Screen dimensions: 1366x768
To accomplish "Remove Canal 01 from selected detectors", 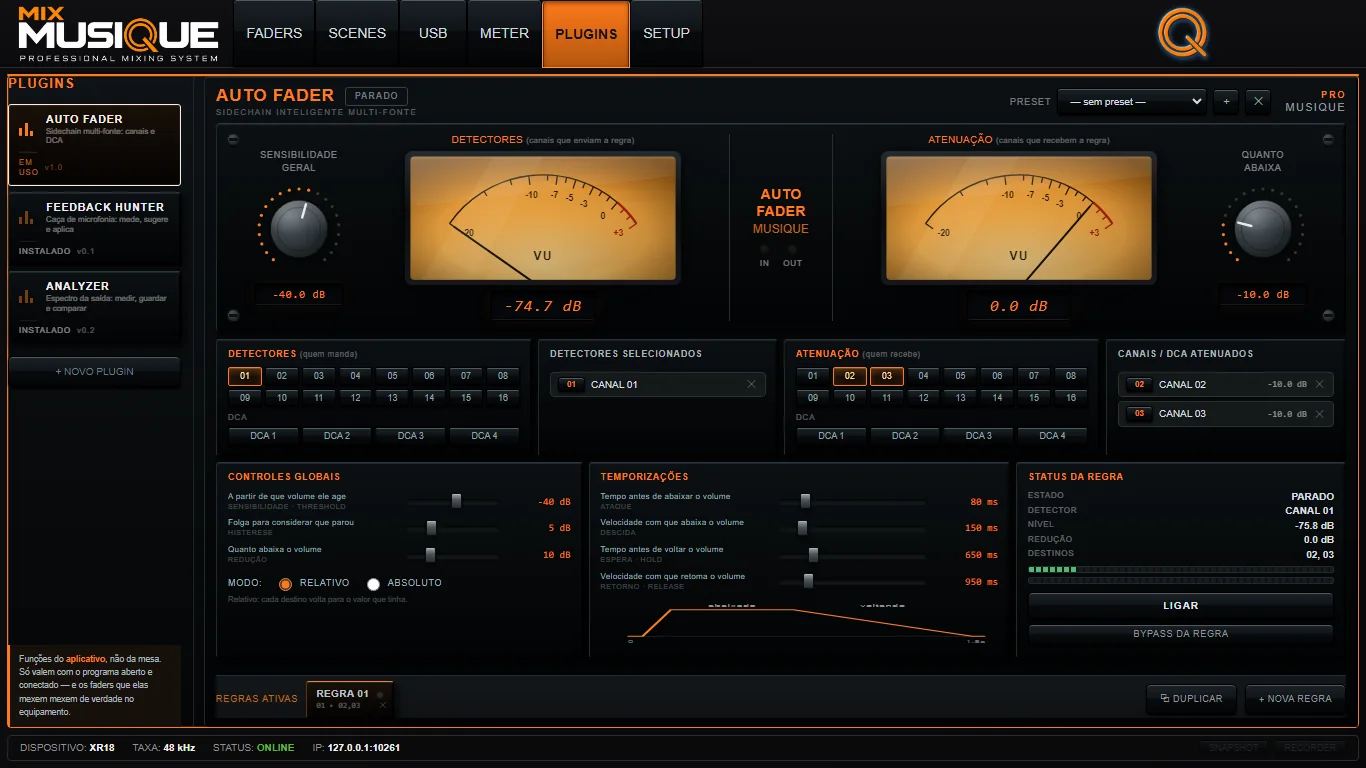I will (x=752, y=384).
